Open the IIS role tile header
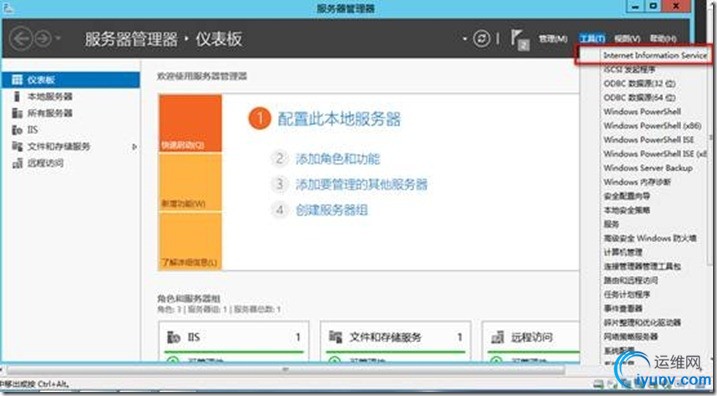This screenshot has height=396, width=717. (x=234, y=337)
